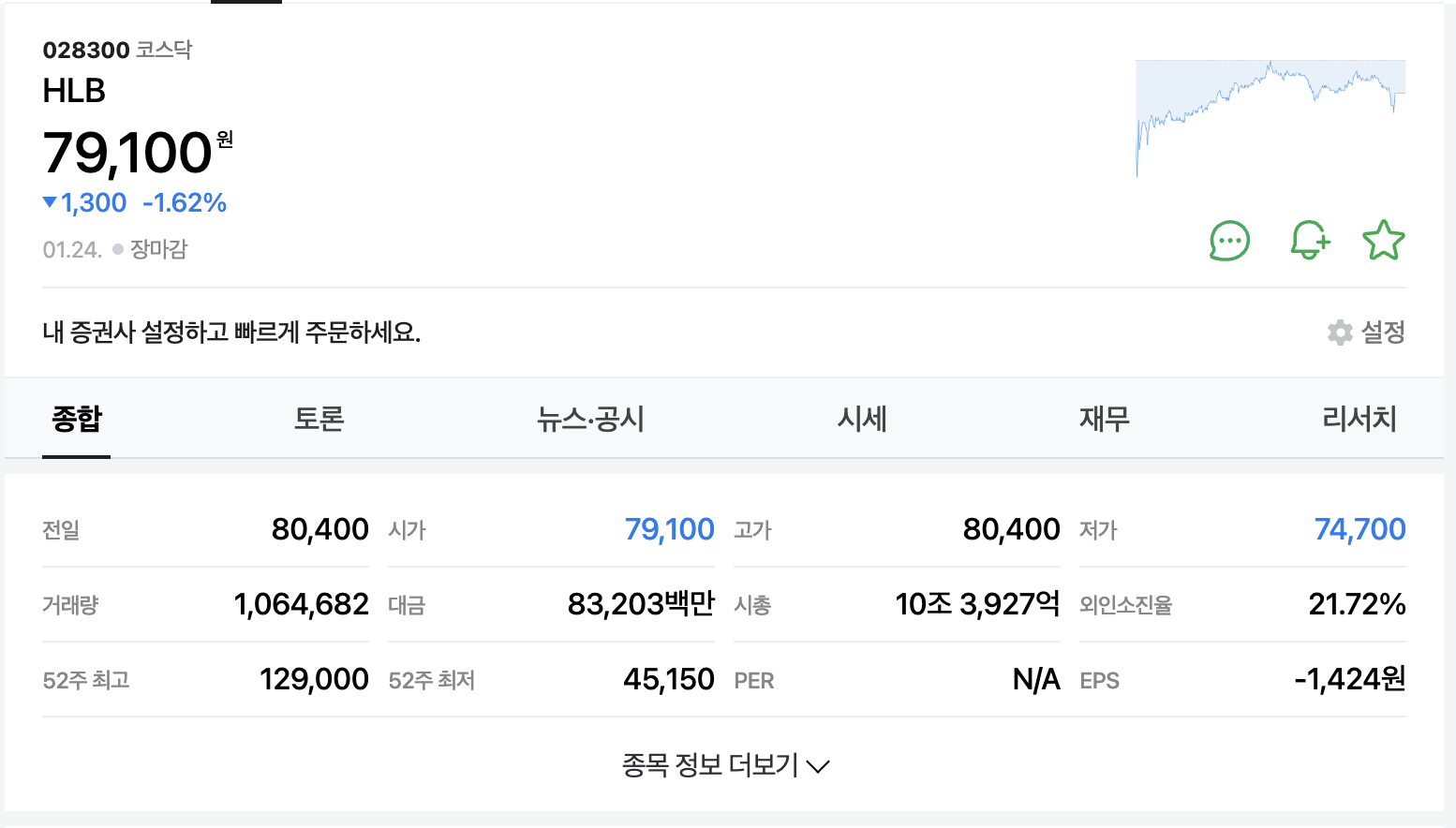1456x828 pixels.
Task: Go to the 시세 tab
Action: click(x=862, y=419)
